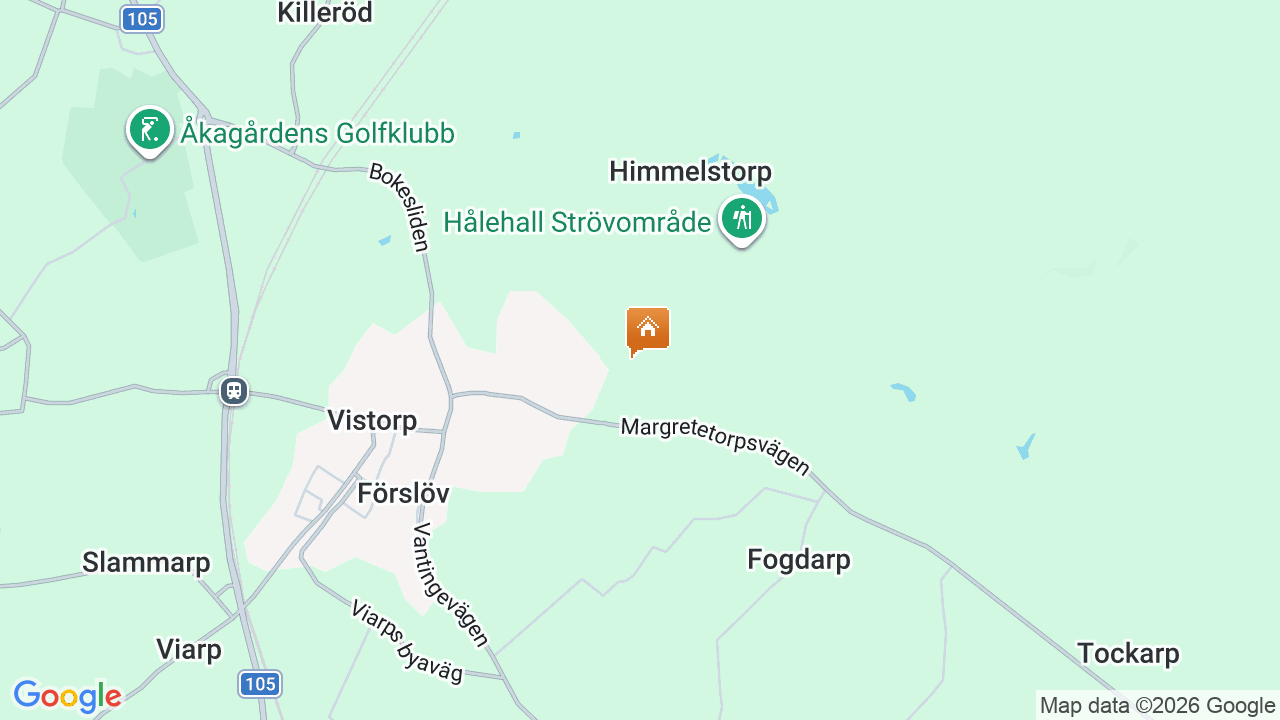
Task: Click the Killeröd place label
Action: click(x=325, y=12)
